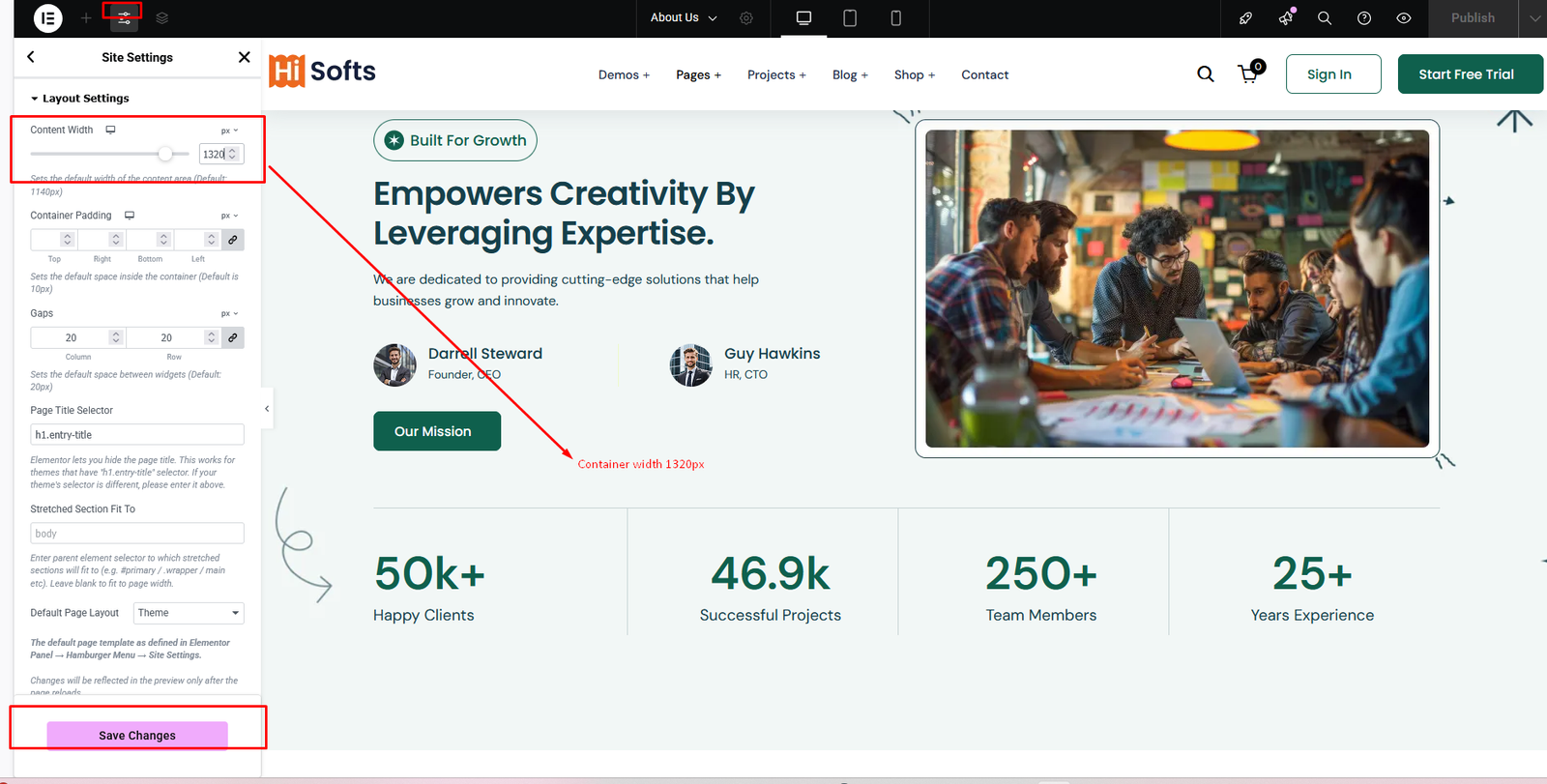Click the Start Free Trial button
Screen dimensions: 1547x784
pos(1466,74)
